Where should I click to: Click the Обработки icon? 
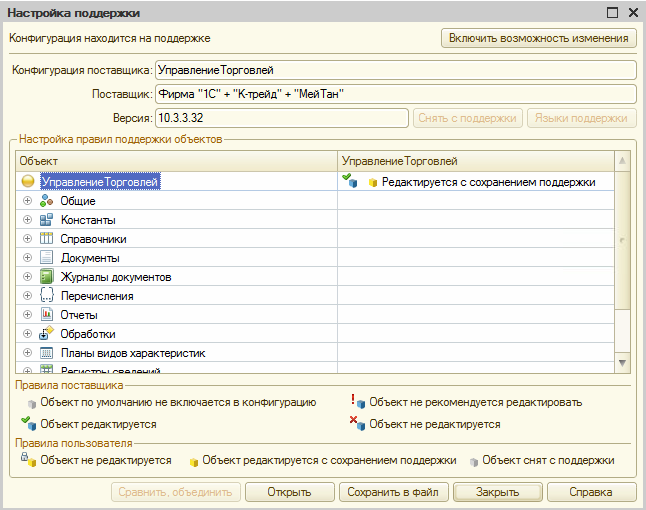click(x=46, y=333)
